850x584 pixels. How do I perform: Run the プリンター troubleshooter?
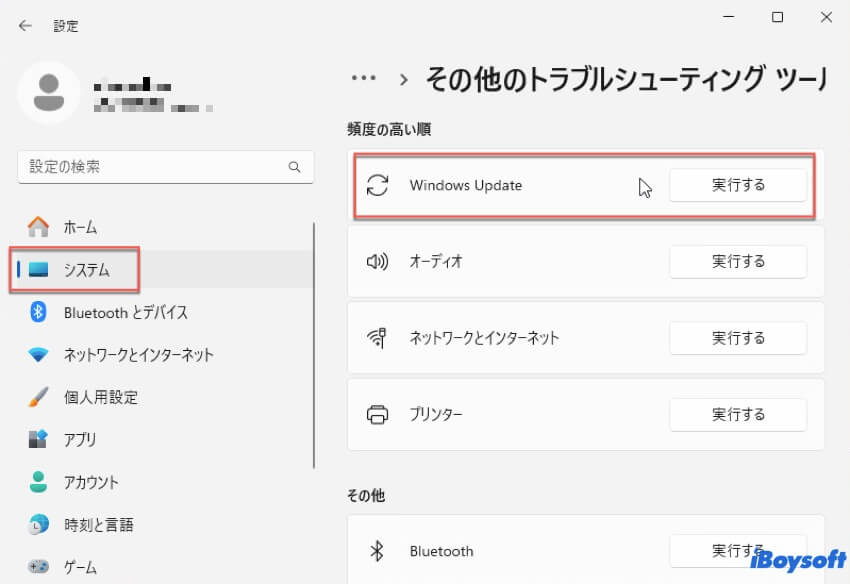coord(738,414)
